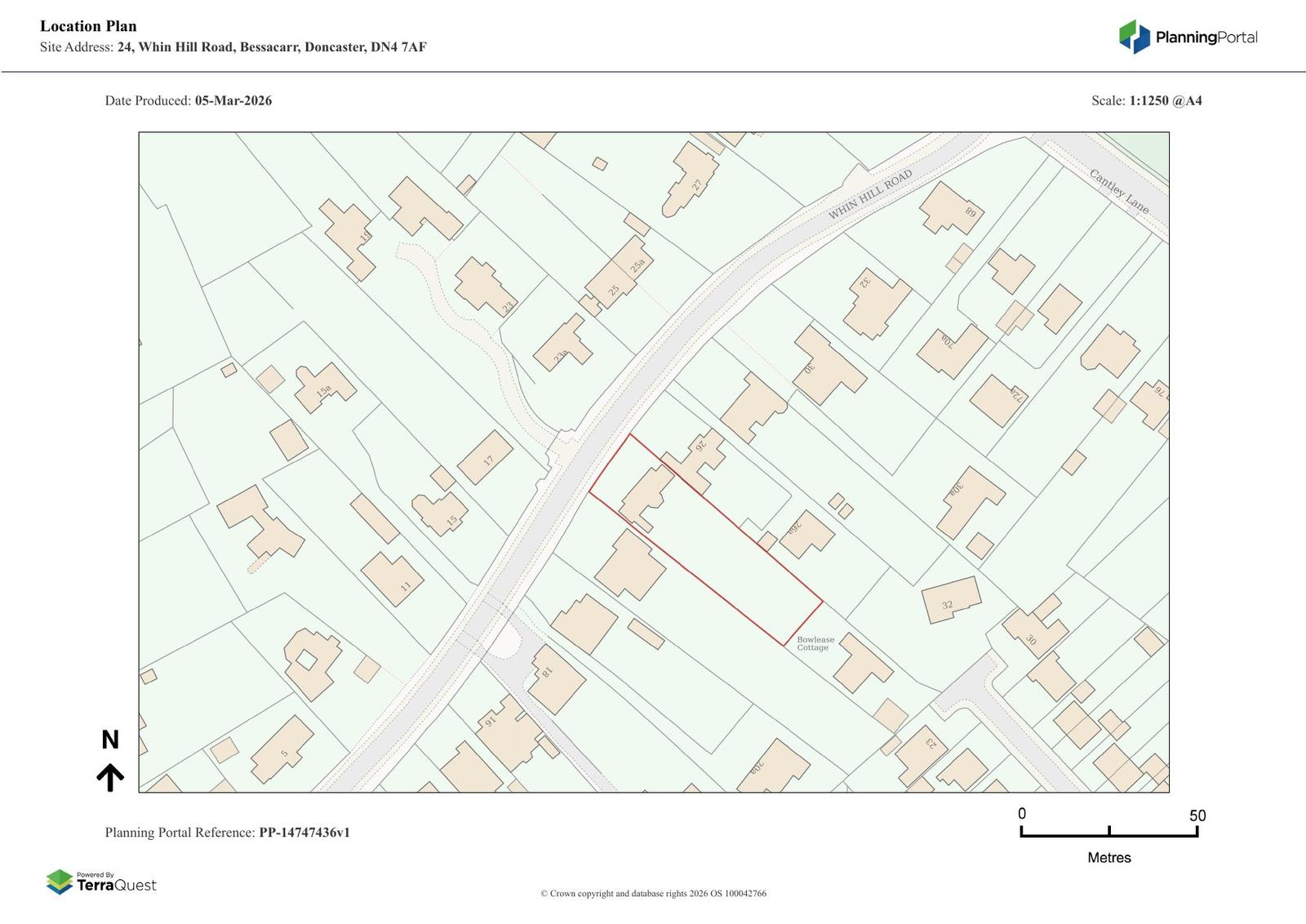Select building 17 on the map
The height and width of the screenshot is (924, 1306).
coord(485,458)
